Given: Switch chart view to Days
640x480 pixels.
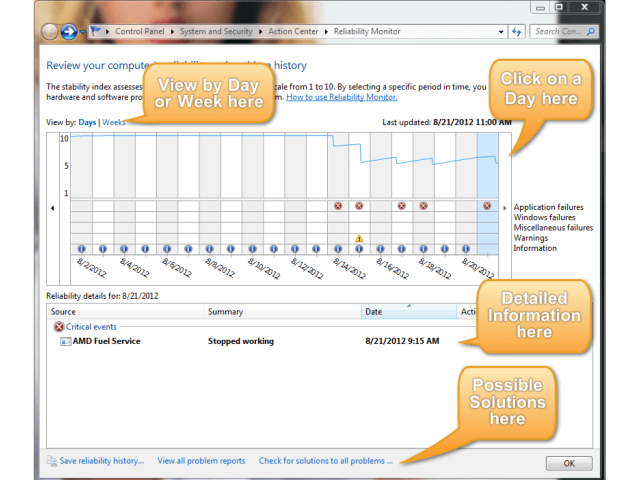Looking at the screenshot, I should 88,123.
